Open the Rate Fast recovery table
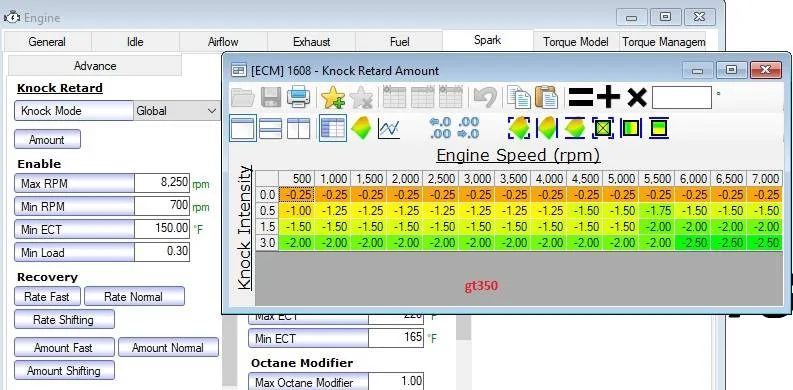Viewport: 793px width, 390px height. coord(47,296)
